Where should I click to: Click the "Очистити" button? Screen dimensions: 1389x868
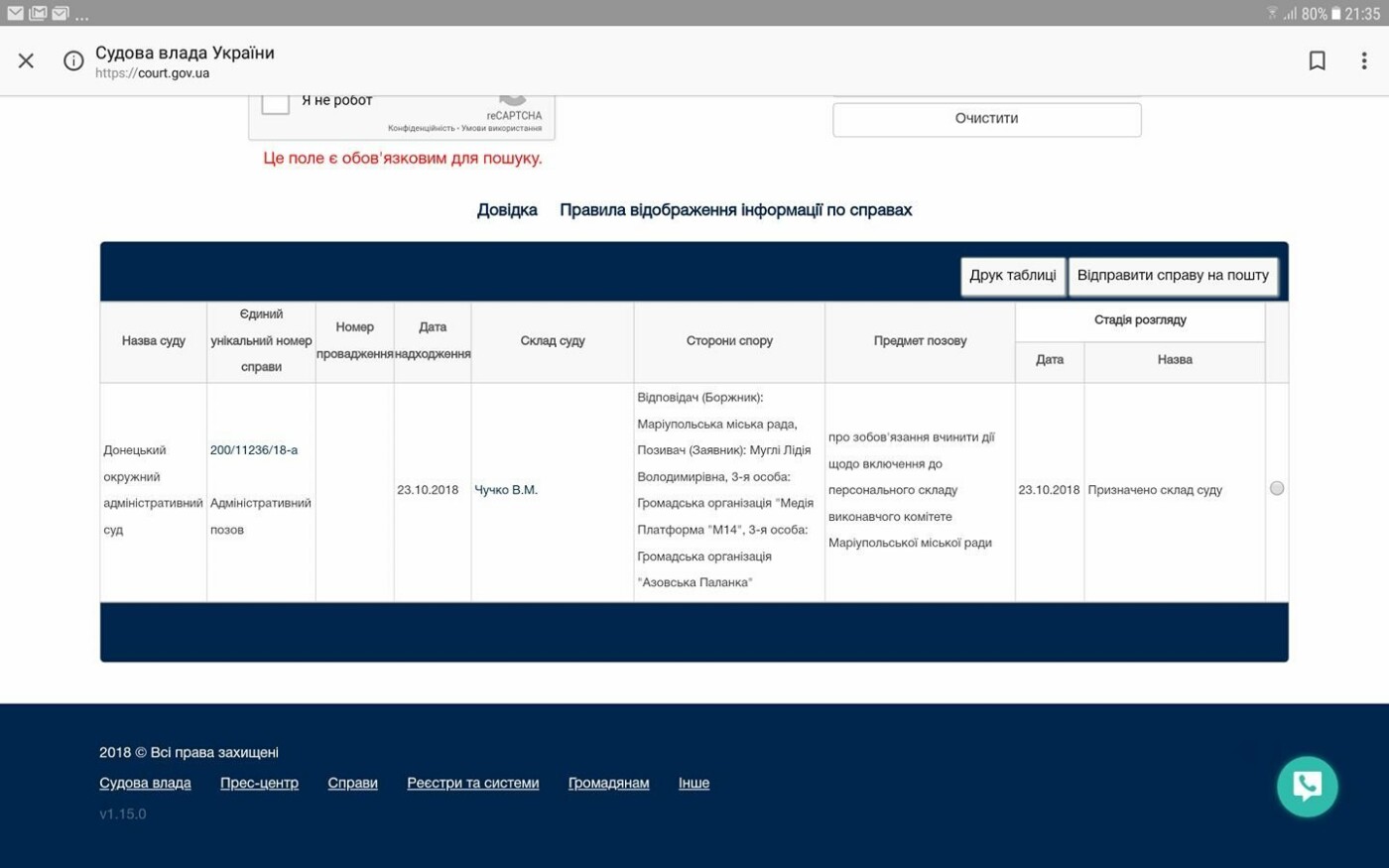click(986, 119)
